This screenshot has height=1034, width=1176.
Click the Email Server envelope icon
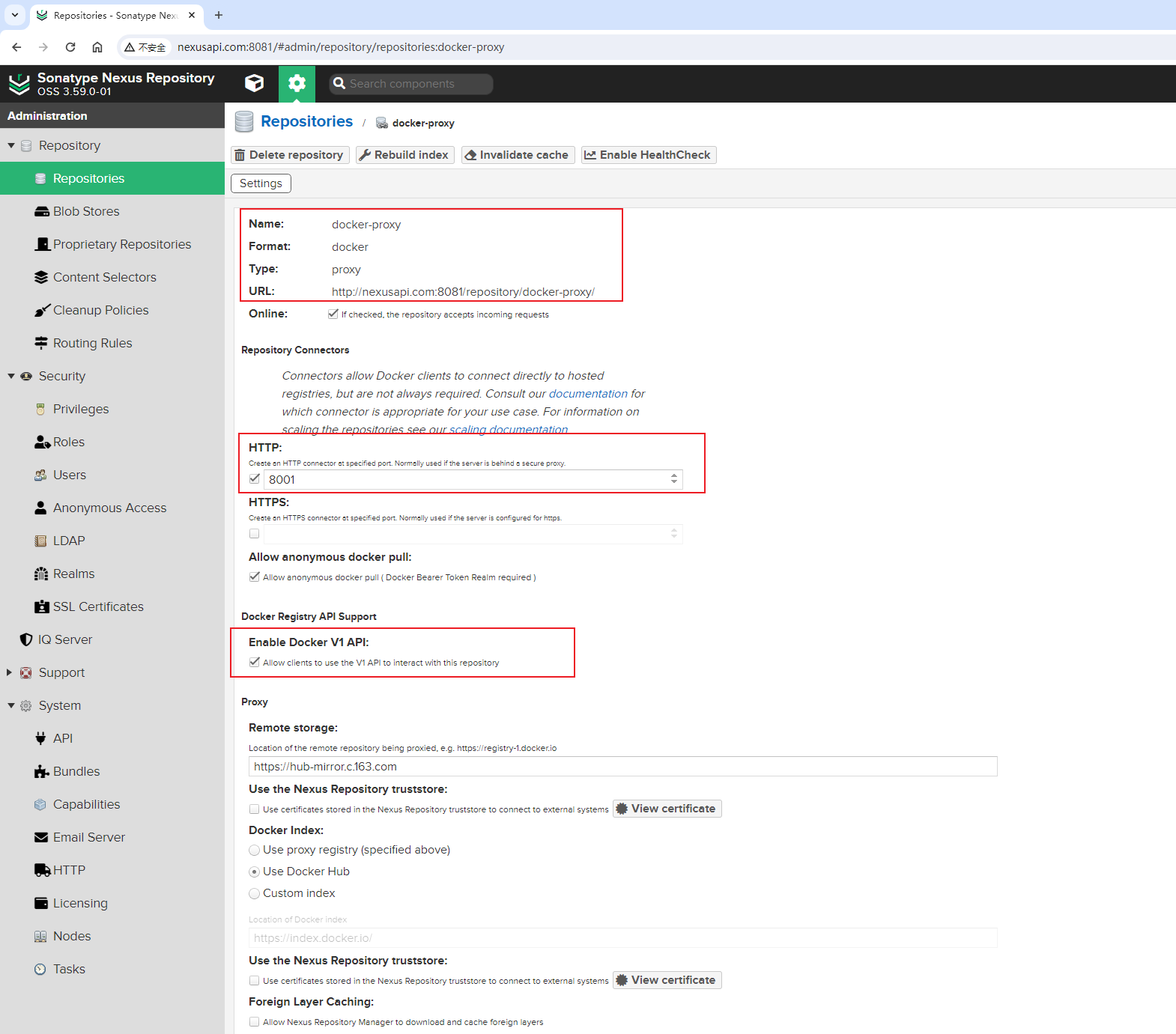(41, 837)
